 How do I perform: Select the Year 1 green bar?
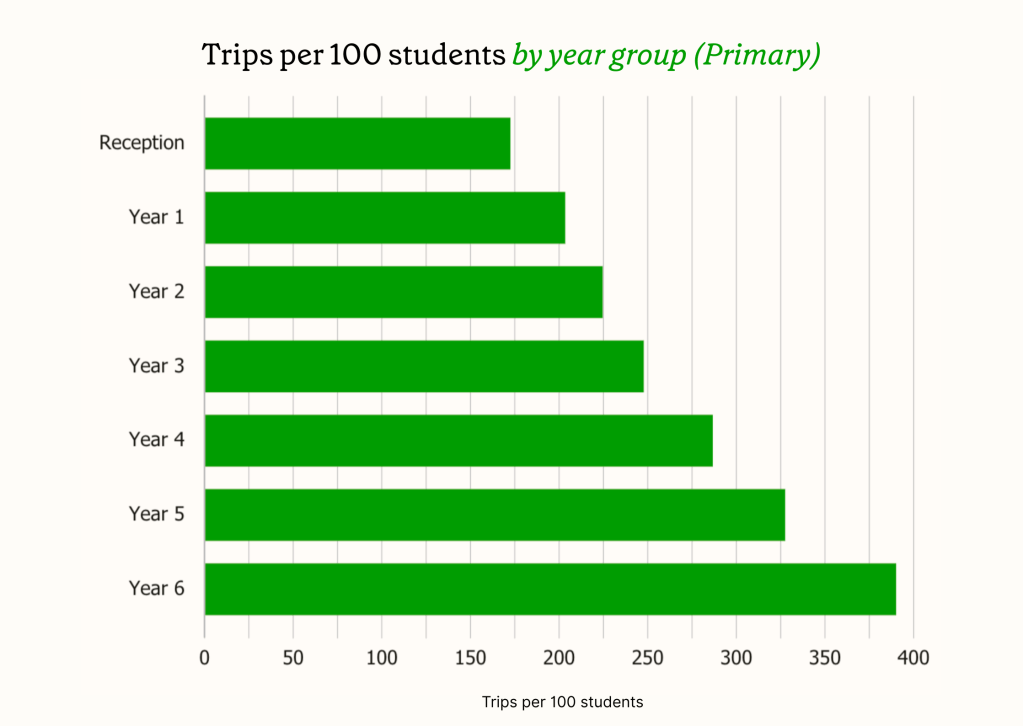tap(384, 217)
